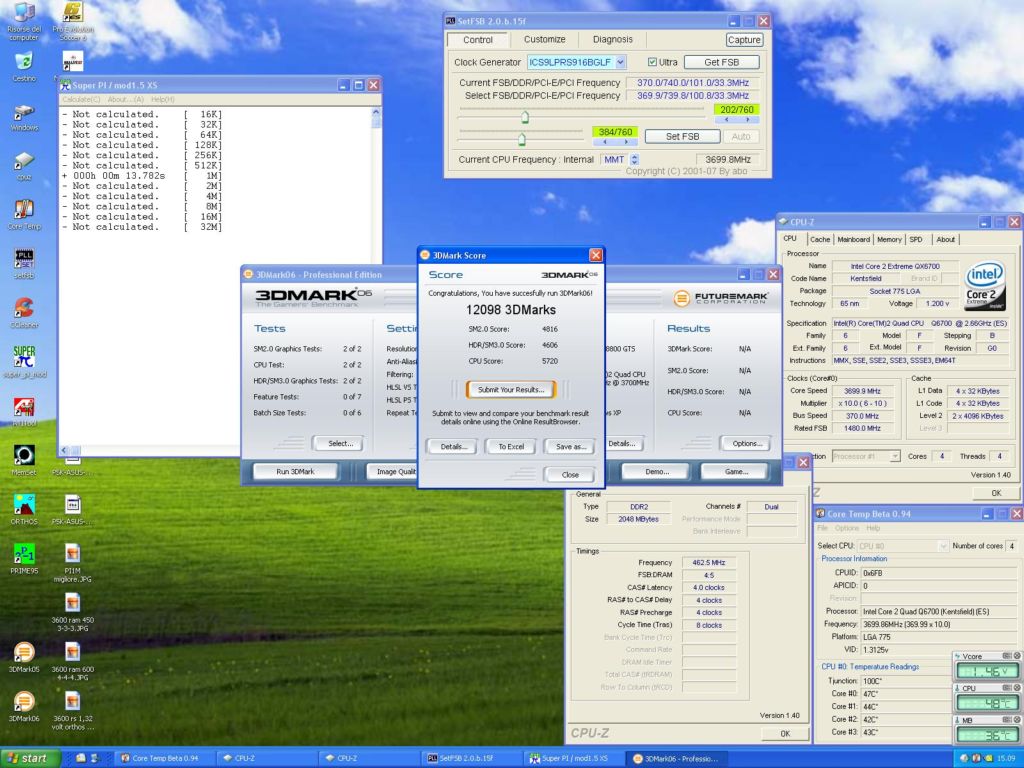Click Save as in the 3DMark Score dialog
Viewport: 1024px width, 768px height.
point(570,447)
